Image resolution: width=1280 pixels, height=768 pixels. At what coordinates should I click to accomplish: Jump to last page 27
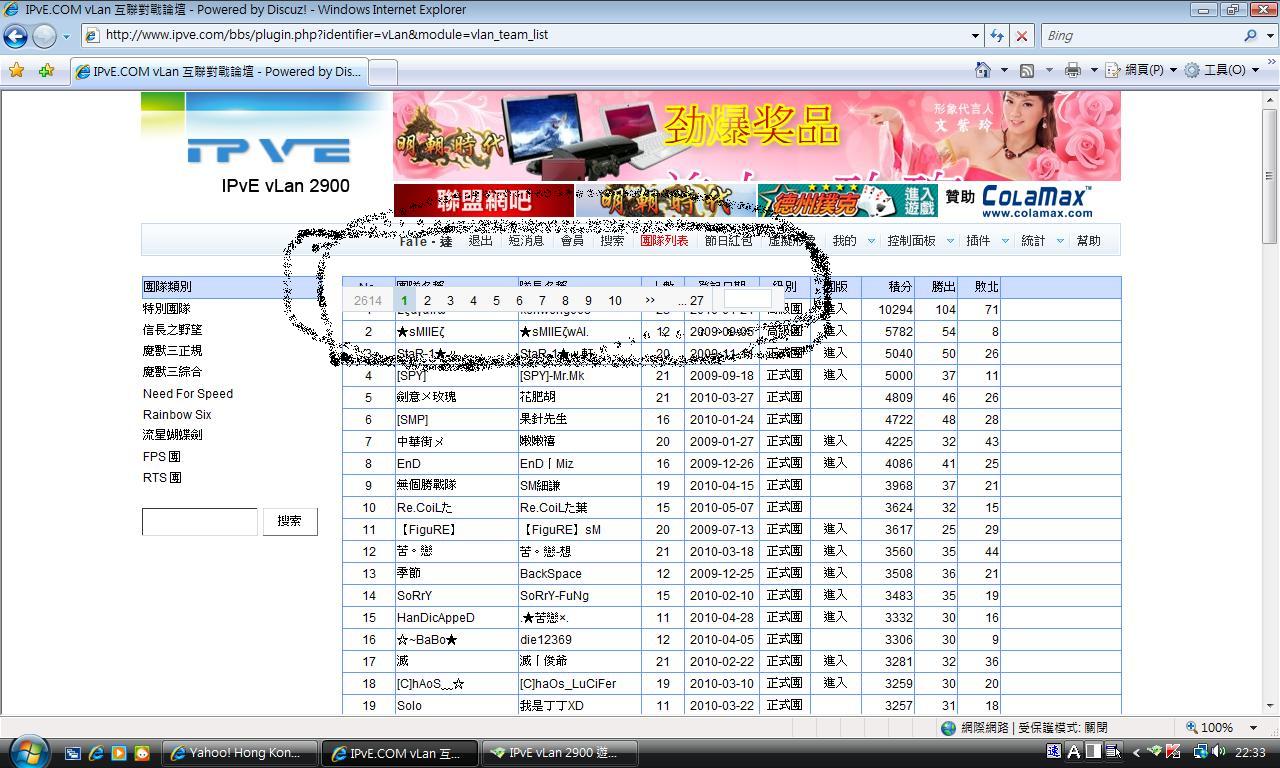click(x=697, y=300)
